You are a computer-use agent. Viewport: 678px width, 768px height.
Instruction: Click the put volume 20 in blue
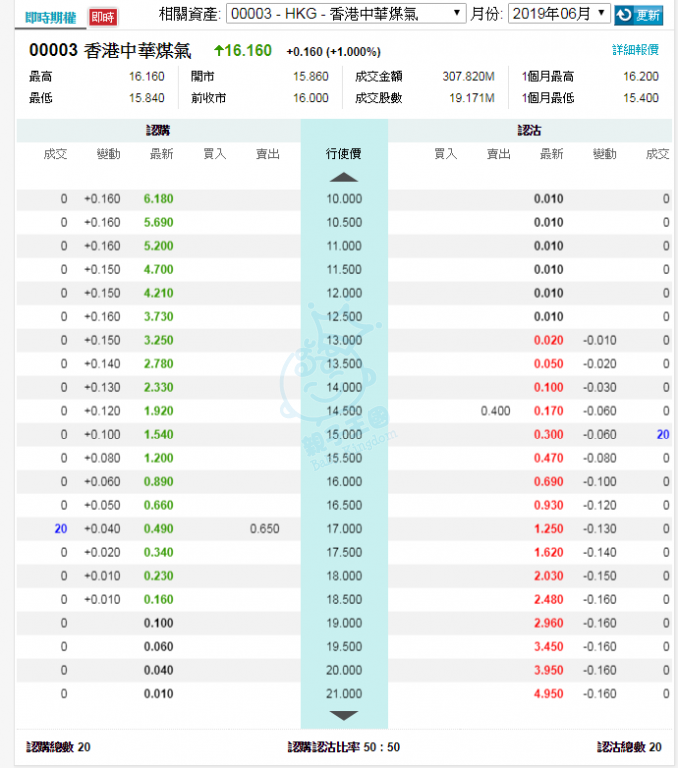(662, 435)
